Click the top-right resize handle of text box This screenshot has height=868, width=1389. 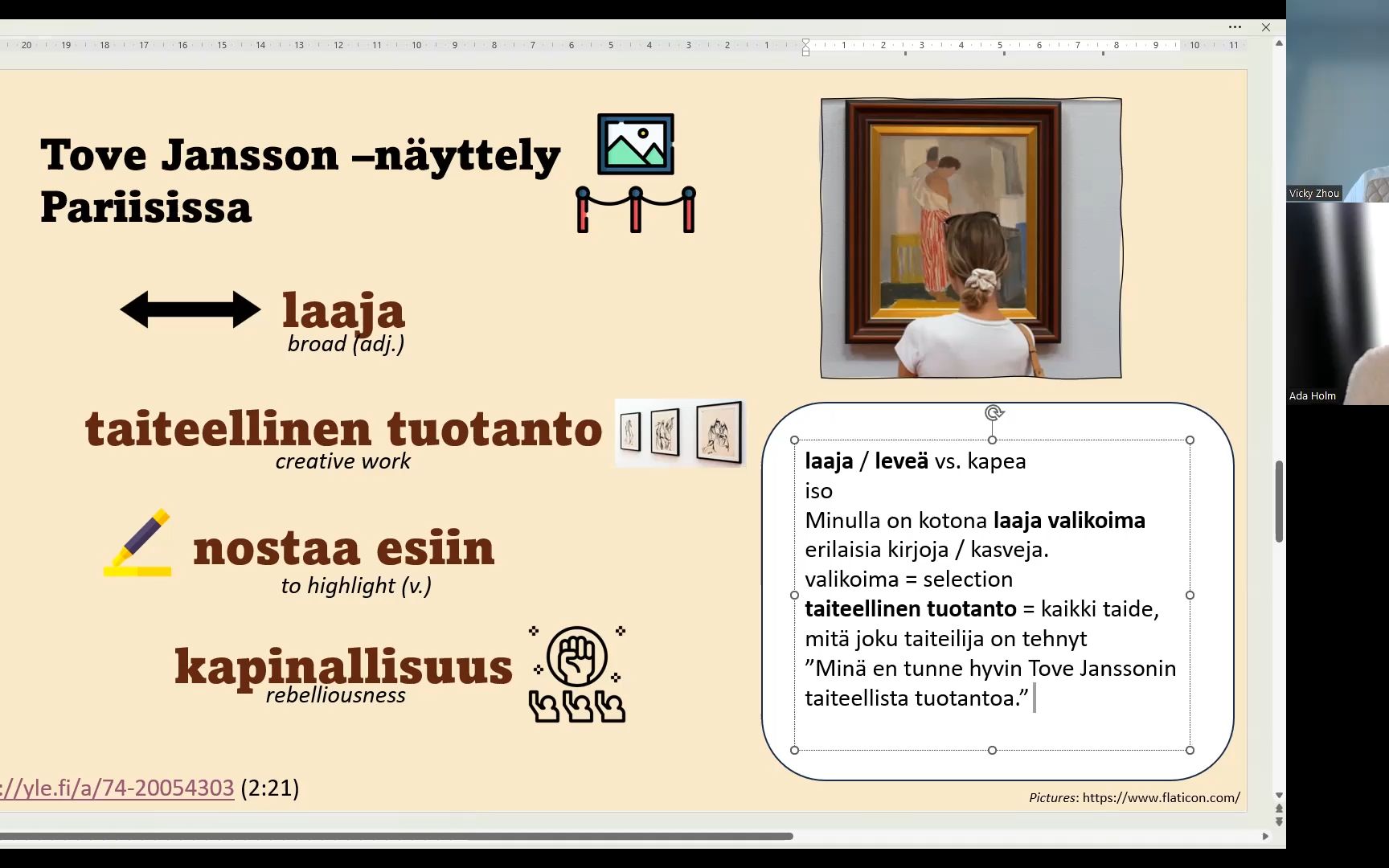(1190, 440)
